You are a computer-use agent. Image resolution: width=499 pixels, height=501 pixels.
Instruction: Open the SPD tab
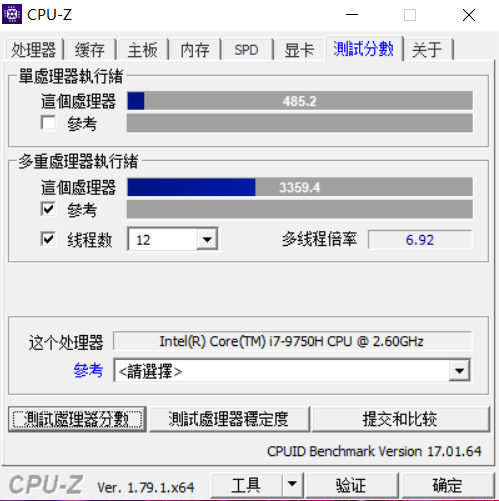click(246, 50)
